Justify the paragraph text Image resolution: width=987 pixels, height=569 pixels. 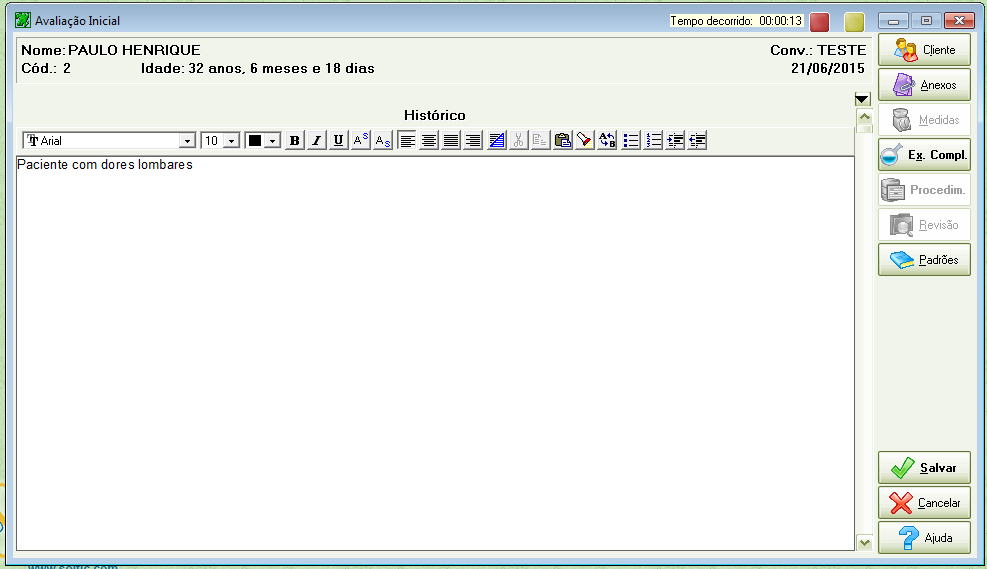[451, 141]
